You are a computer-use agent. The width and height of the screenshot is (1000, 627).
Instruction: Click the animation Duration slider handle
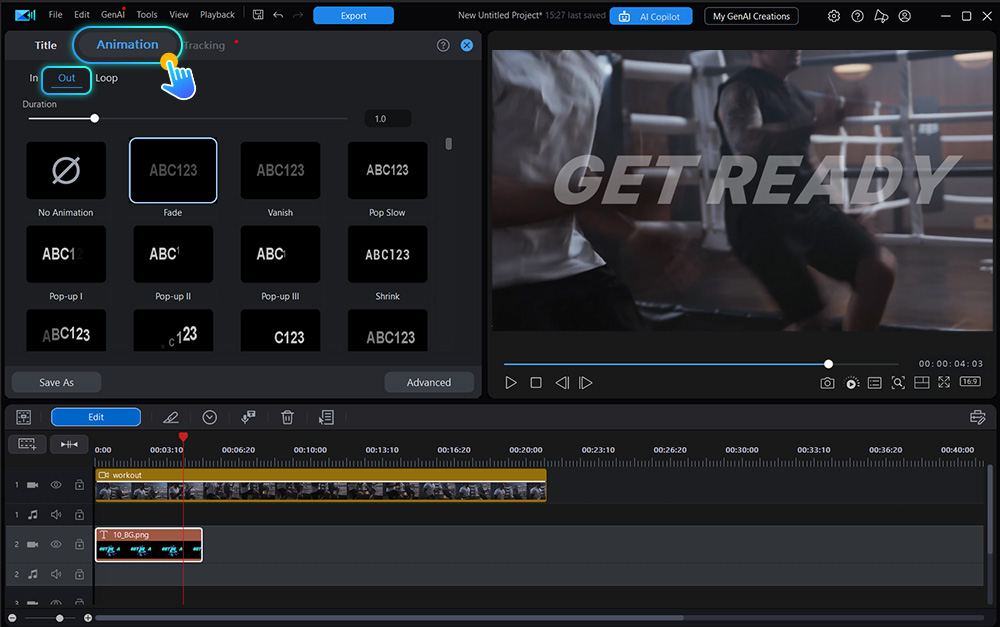94,118
